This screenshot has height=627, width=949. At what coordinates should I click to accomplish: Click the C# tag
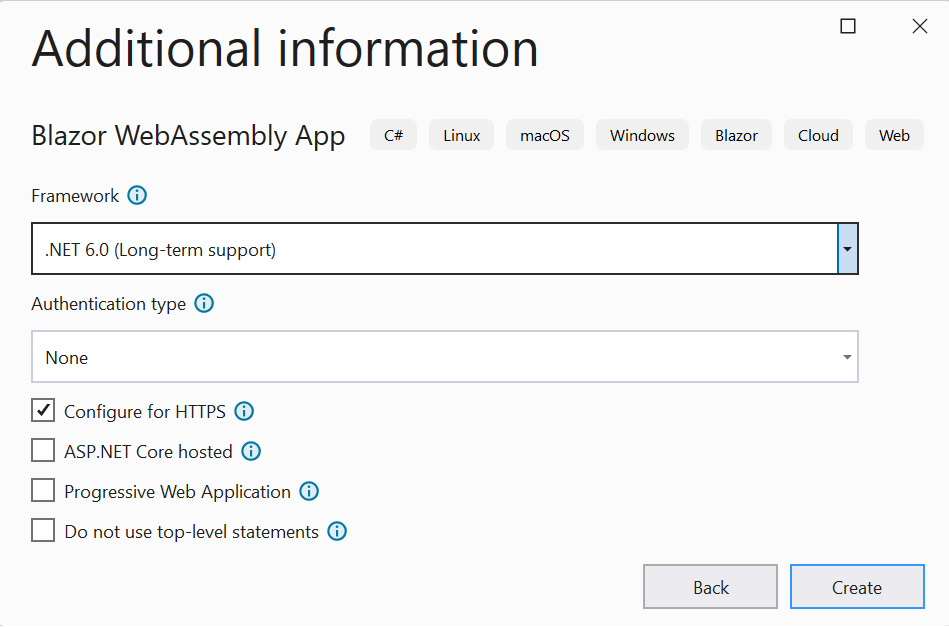tap(393, 135)
